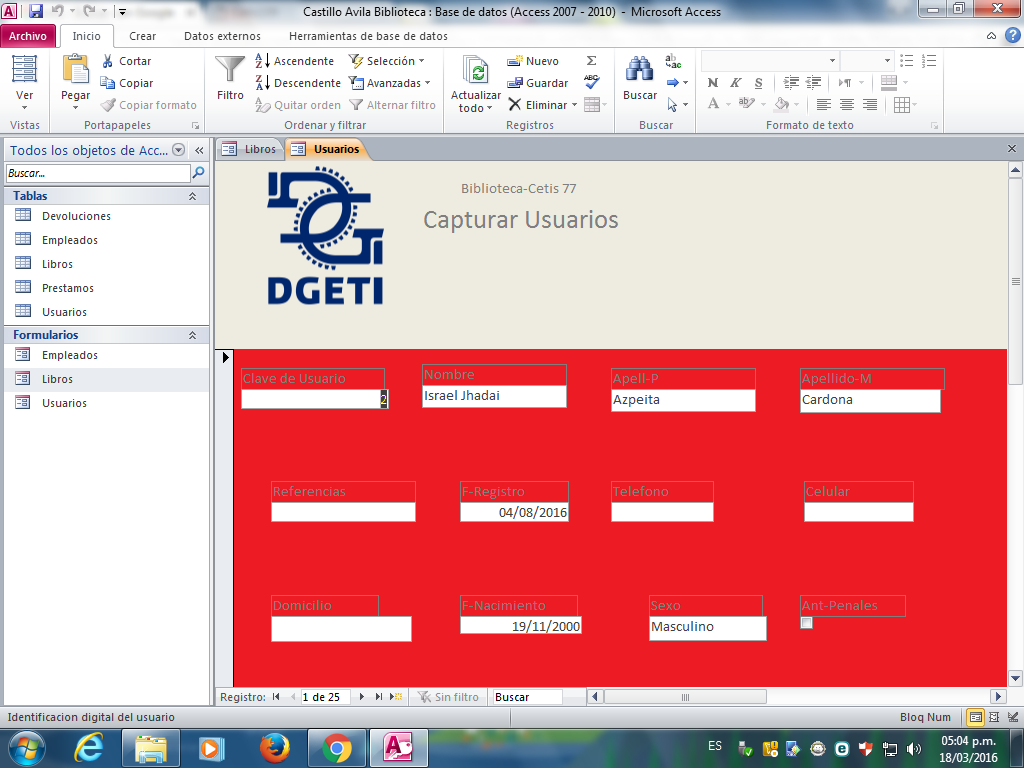The width and height of the screenshot is (1024, 768).
Task: Click the Cortar scissors icon
Action: tap(109, 61)
